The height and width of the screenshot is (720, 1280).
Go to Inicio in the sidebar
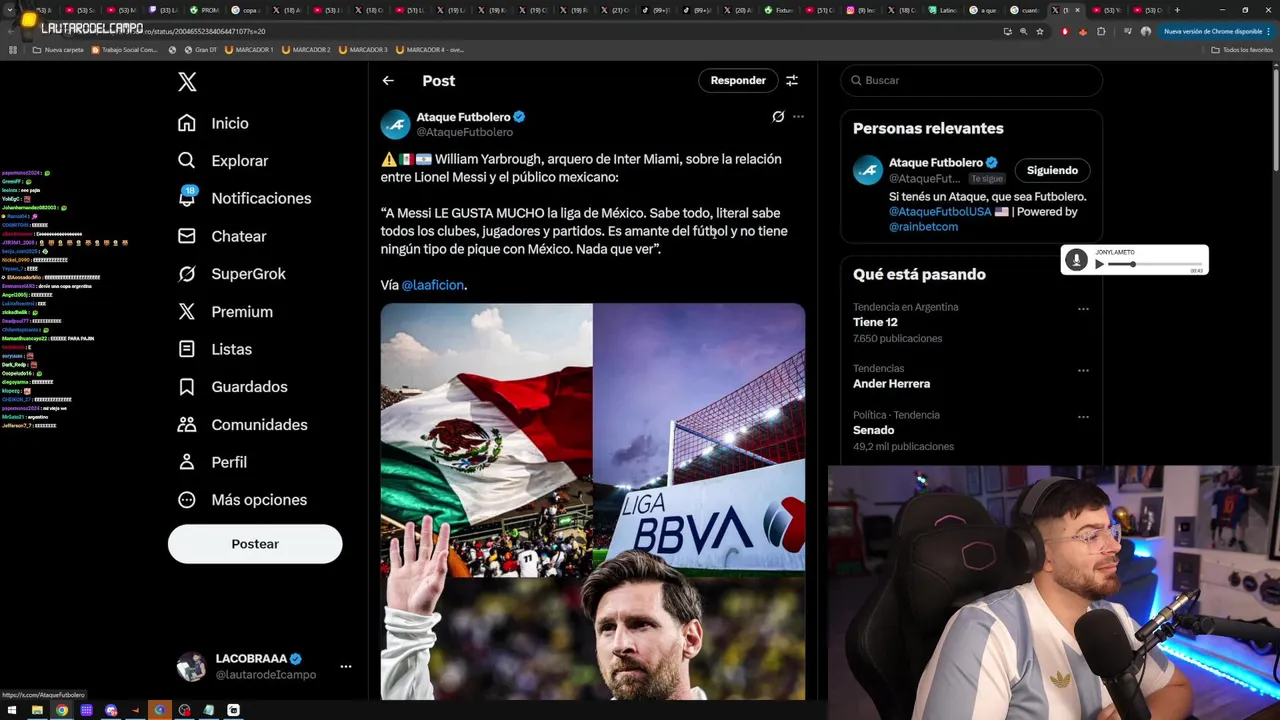pyautogui.click(x=213, y=123)
